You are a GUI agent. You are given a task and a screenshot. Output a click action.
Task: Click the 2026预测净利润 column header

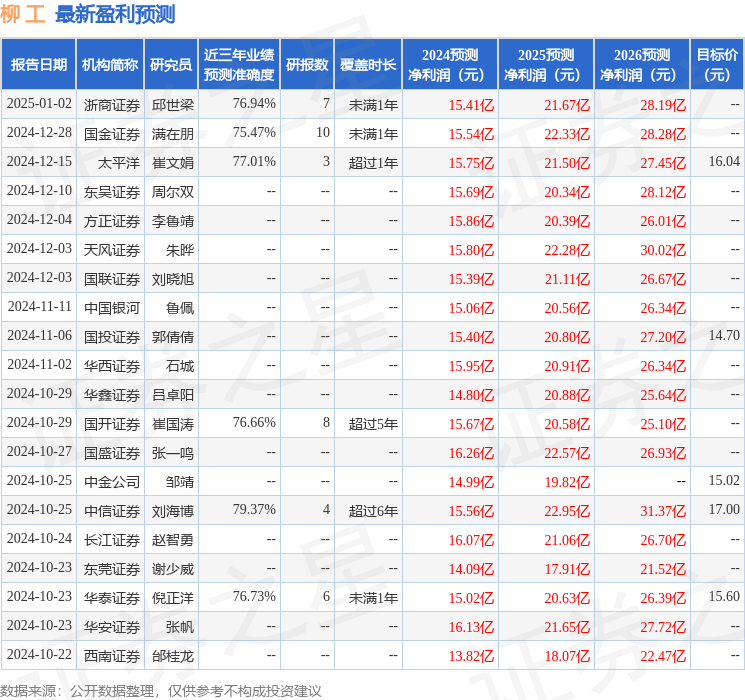(642, 64)
